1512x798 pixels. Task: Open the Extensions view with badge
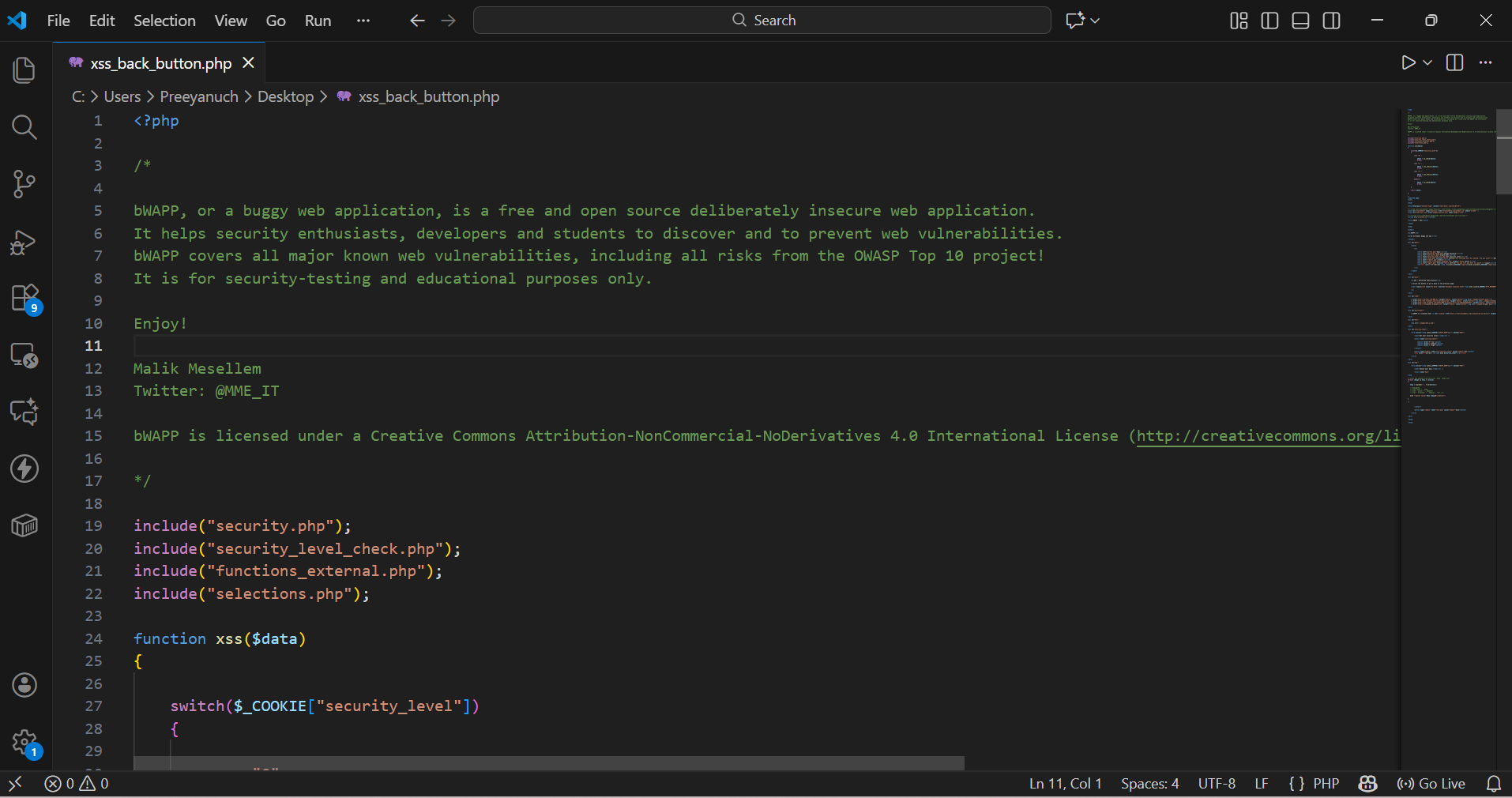point(24,299)
